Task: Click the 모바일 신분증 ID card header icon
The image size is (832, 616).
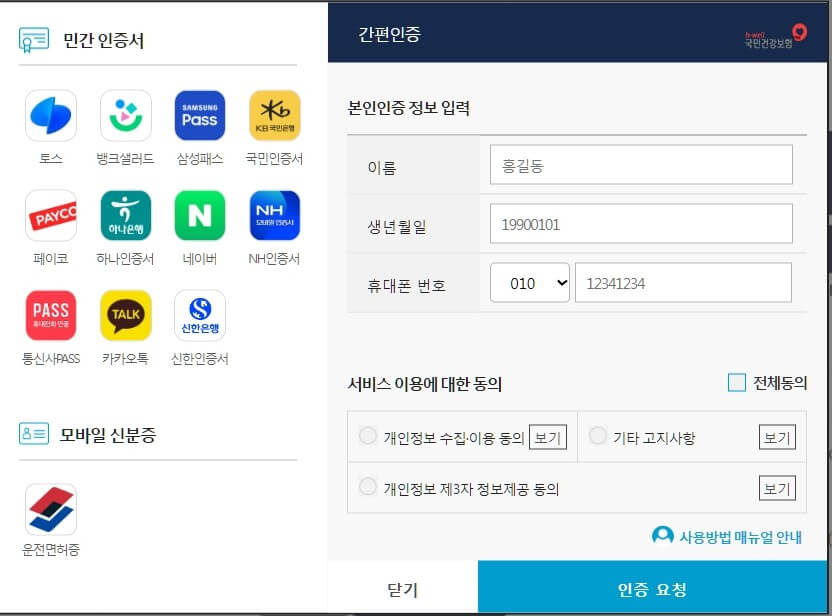Action: coord(34,434)
